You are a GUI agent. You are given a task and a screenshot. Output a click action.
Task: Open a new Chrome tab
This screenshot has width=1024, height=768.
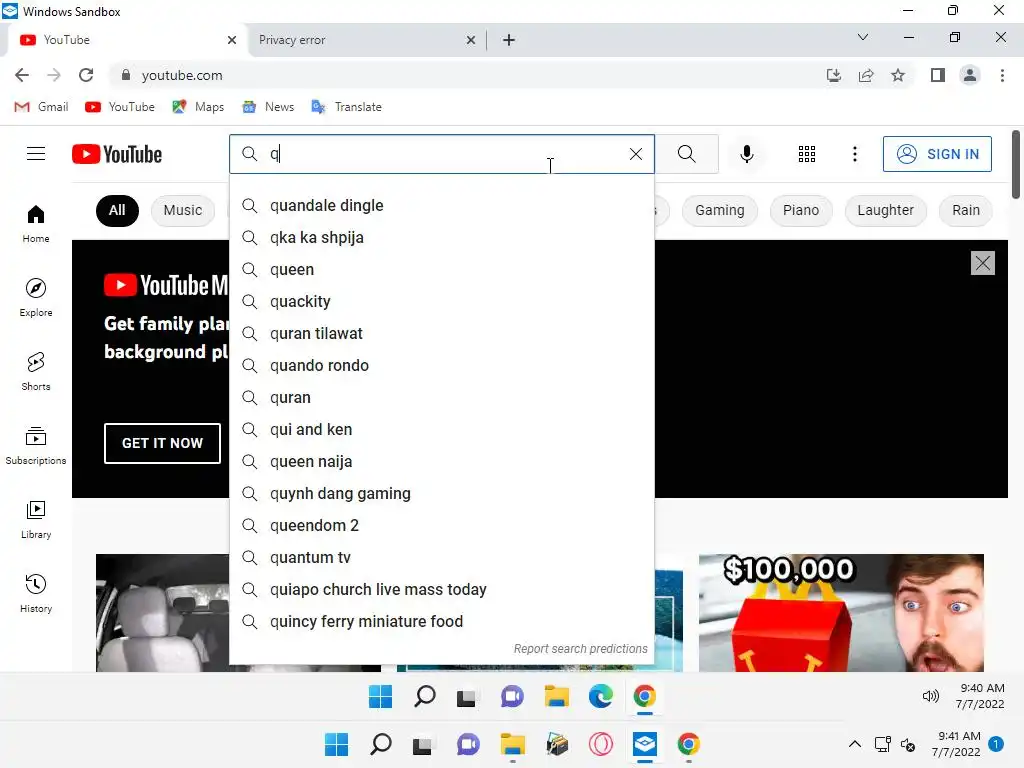[509, 40]
